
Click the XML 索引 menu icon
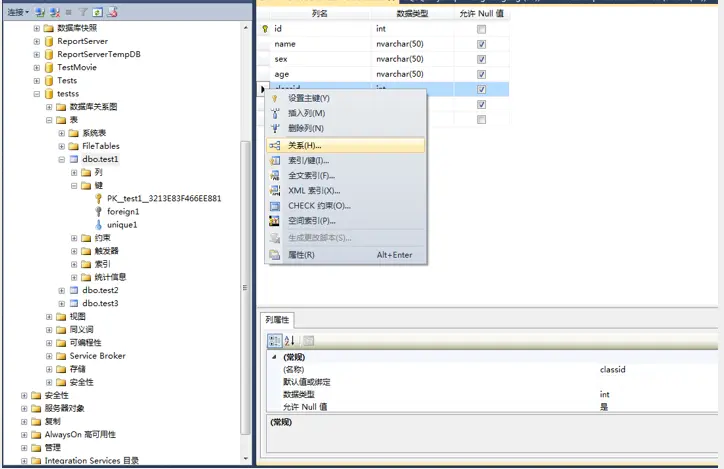coord(275,191)
